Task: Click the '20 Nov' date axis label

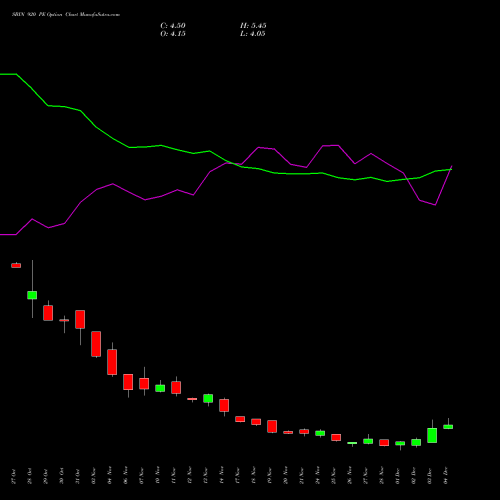Action: tap(286, 476)
